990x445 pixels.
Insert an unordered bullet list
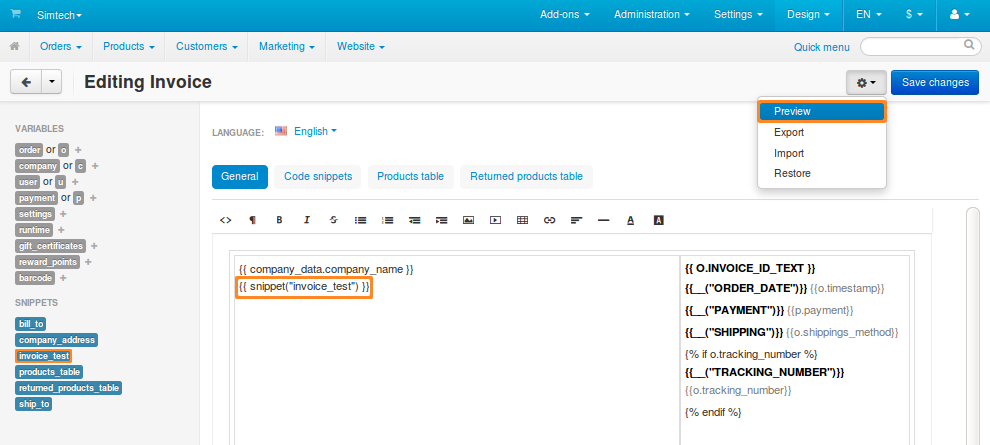click(361, 220)
